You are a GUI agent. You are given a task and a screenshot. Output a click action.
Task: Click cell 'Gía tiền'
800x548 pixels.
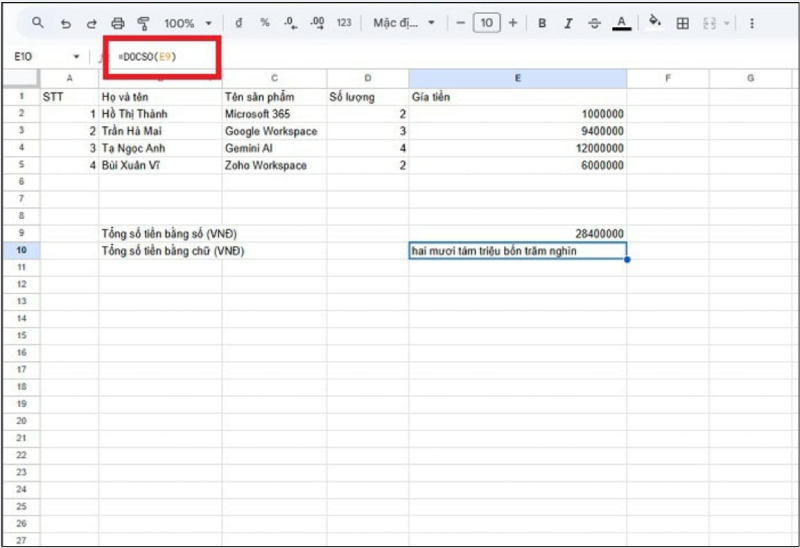(518, 97)
